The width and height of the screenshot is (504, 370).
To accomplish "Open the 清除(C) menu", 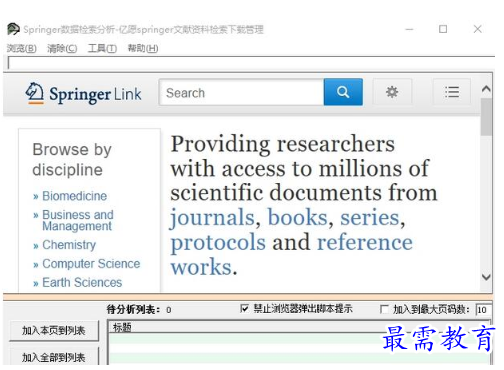I will [62, 49].
